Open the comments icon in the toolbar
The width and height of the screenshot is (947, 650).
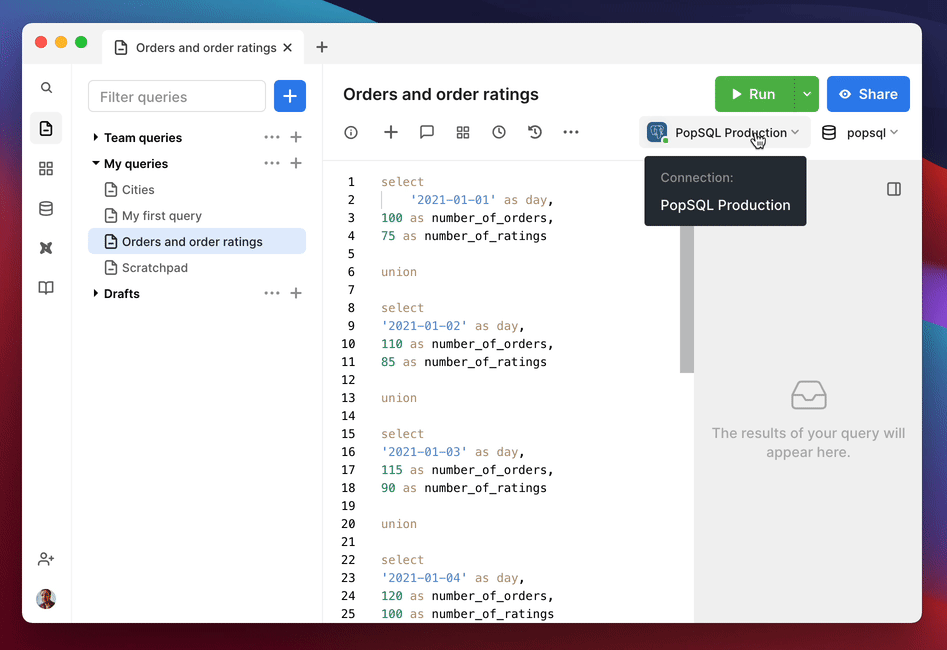click(x=427, y=132)
